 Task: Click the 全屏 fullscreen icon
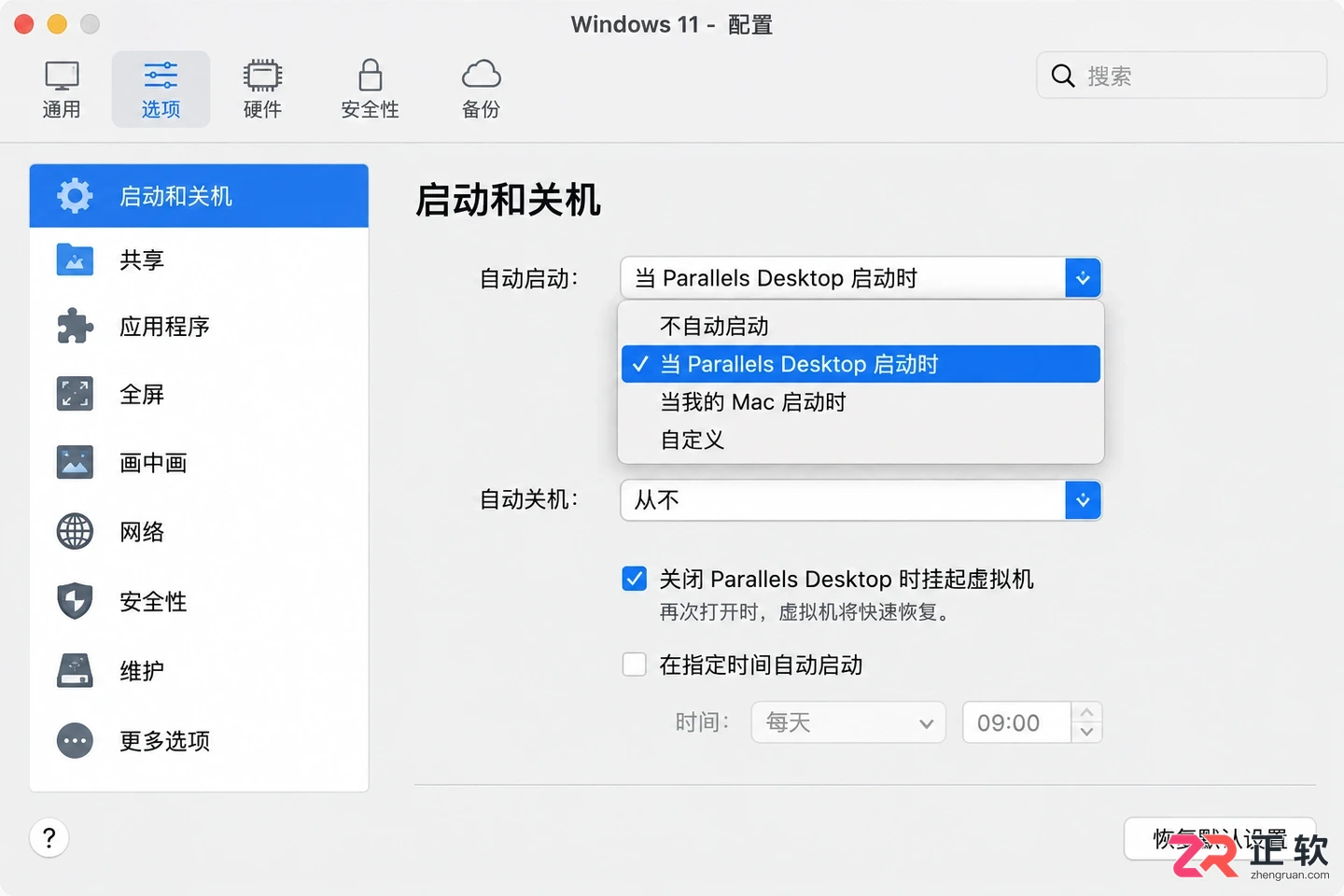75,394
